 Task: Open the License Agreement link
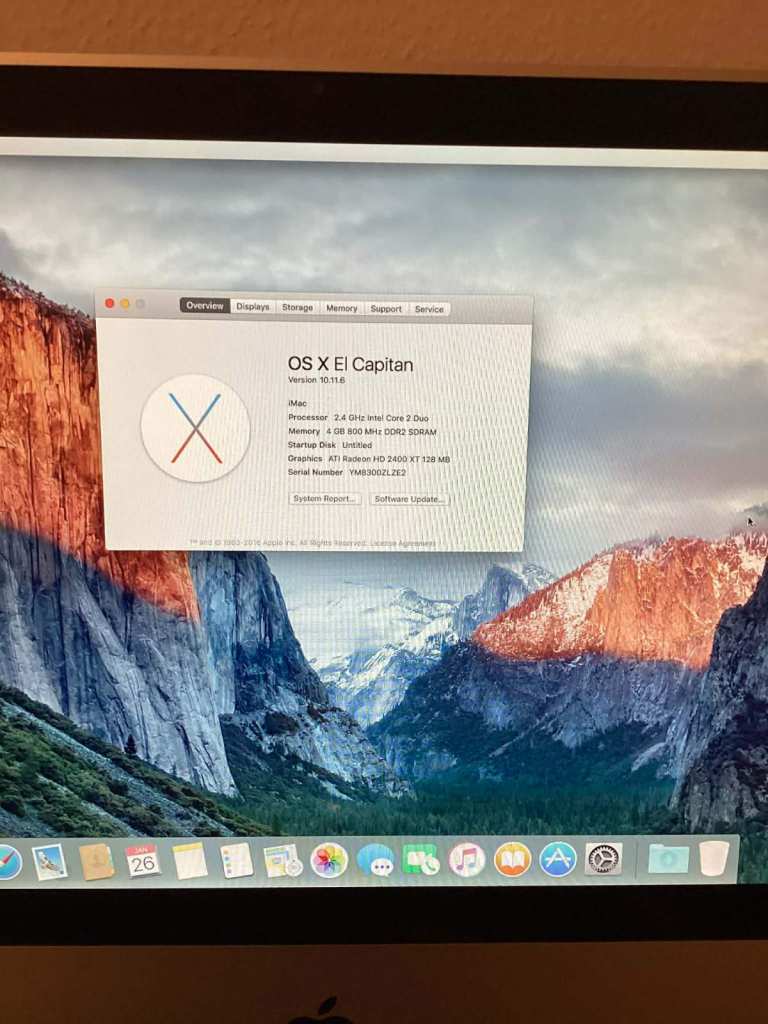pos(402,543)
